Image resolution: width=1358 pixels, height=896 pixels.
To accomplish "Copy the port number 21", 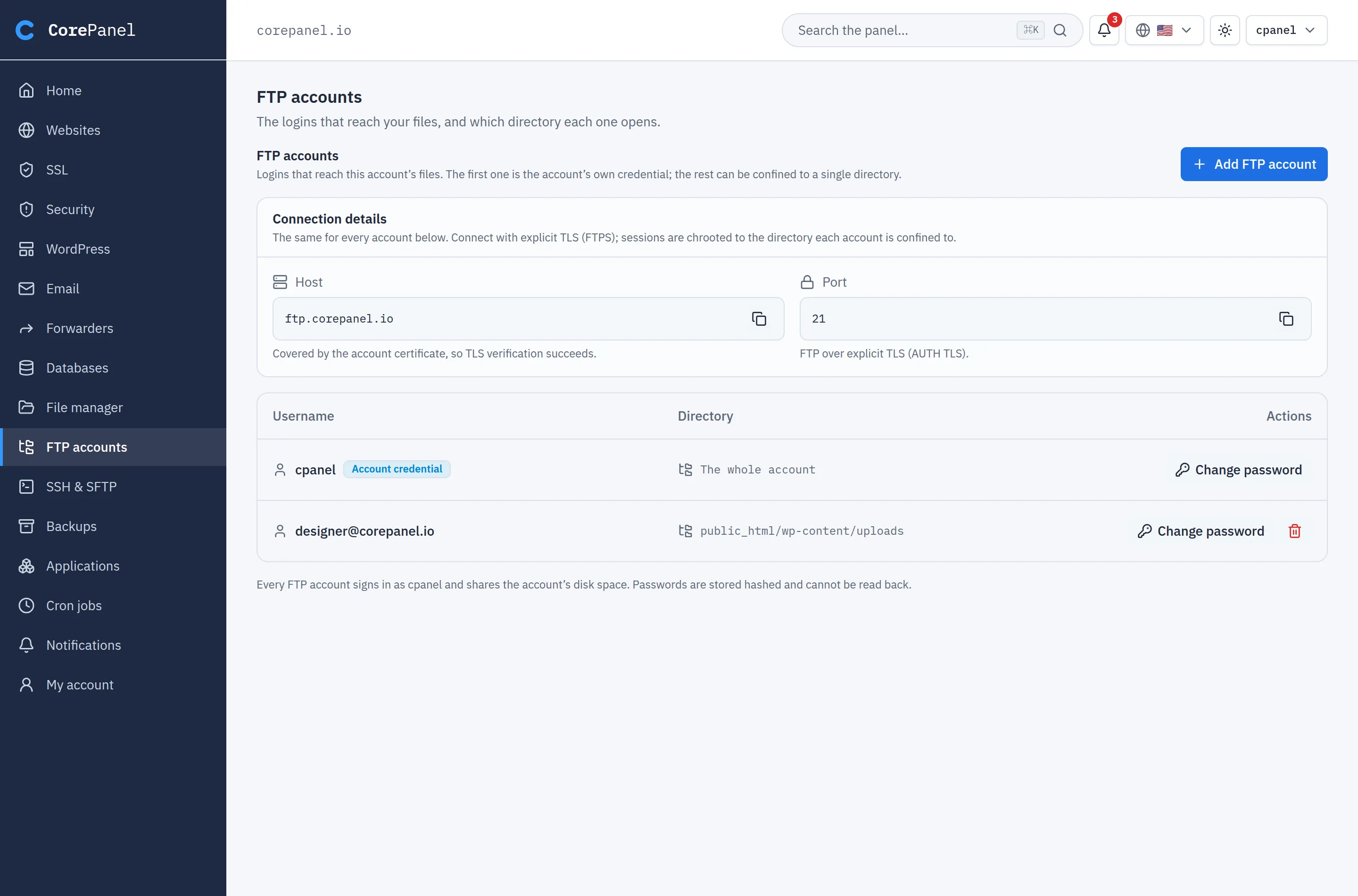I will point(1286,319).
